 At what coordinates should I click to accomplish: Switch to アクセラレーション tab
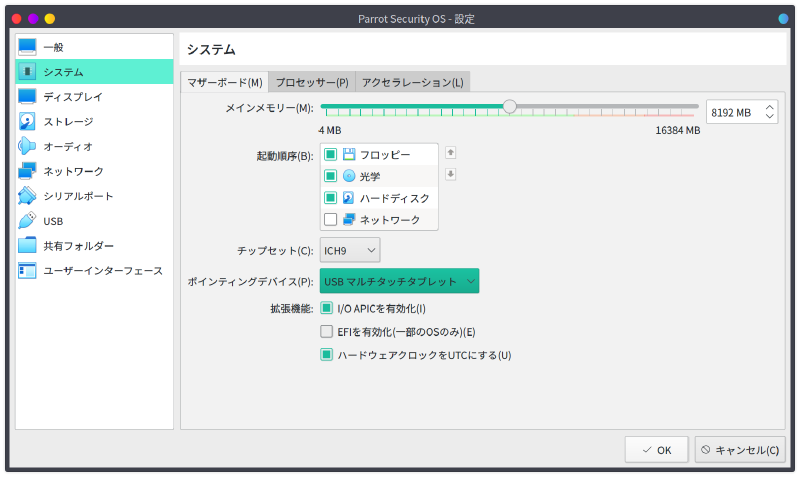[x=413, y=82]
